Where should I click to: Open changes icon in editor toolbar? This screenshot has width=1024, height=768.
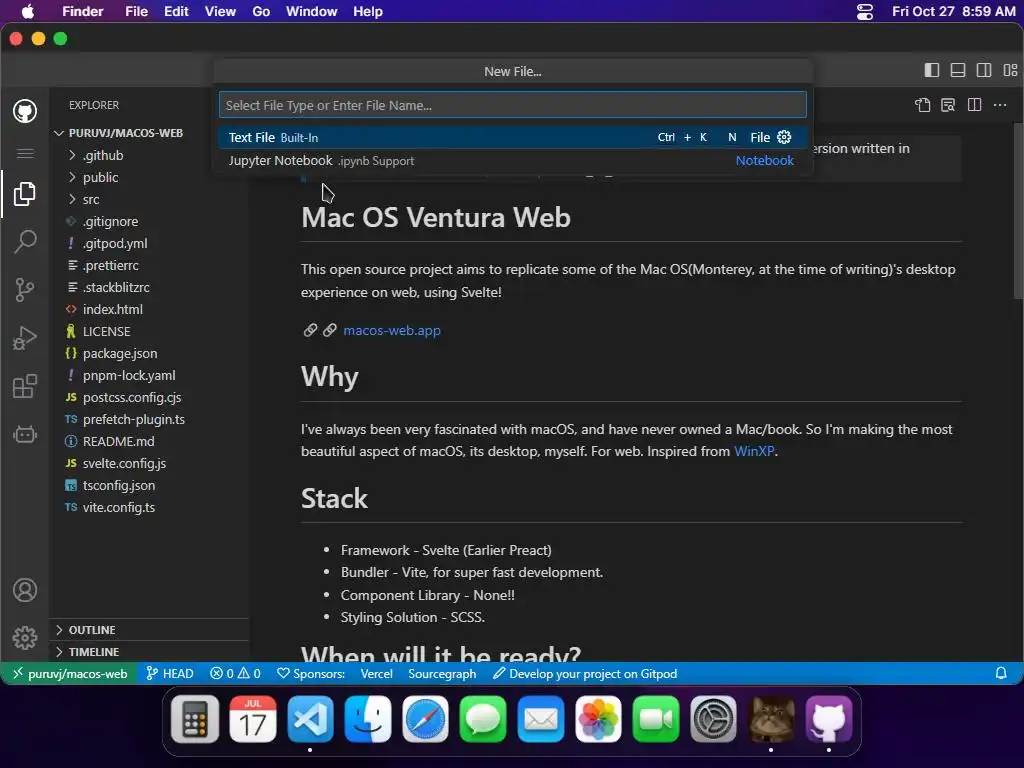922,105
